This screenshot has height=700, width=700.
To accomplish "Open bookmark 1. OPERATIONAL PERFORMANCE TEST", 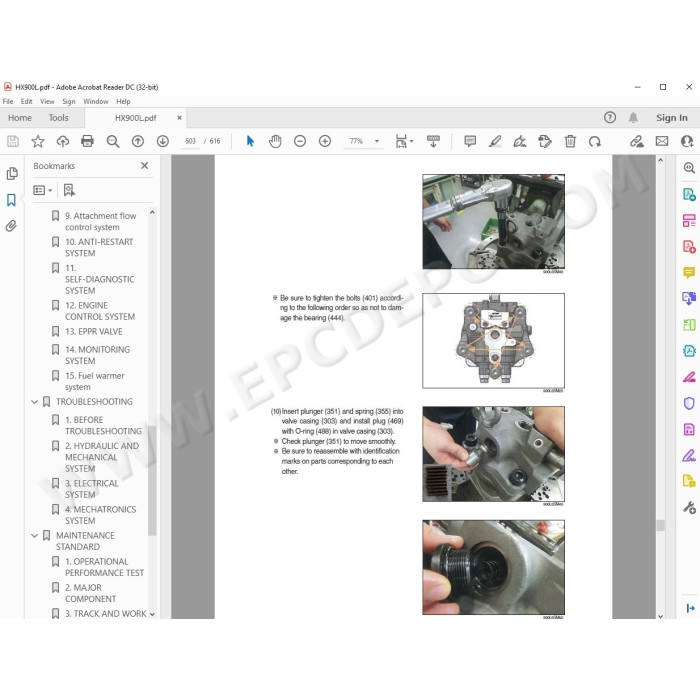I will [104, 567].
